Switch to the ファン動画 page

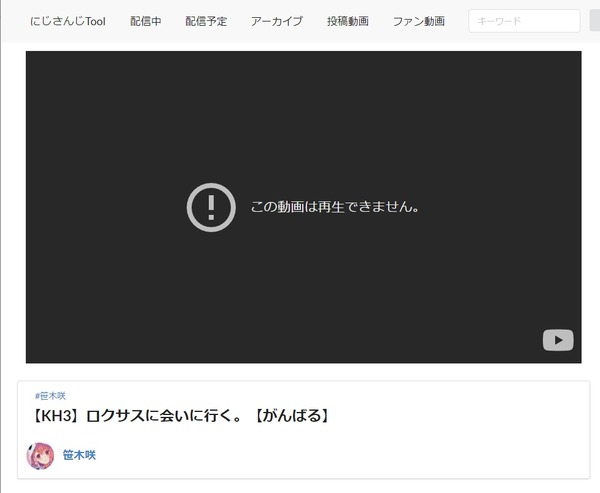click(419, 21)
